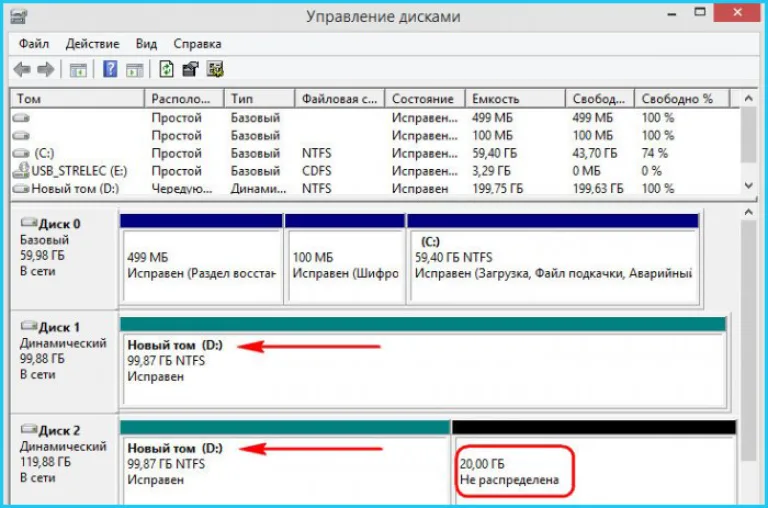
Task: Click the 43,70 ГБ free space cell
Action: pos(595,153)
